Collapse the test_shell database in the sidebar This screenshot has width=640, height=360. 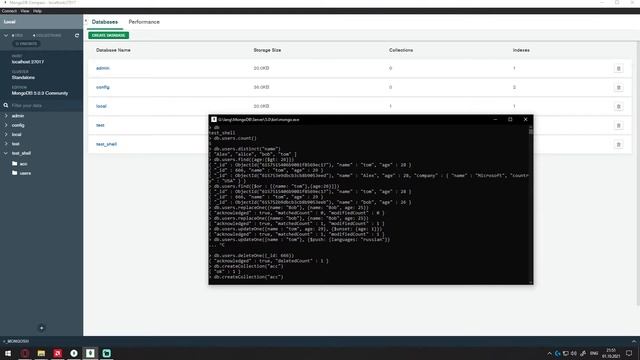[x=6, y=153]
